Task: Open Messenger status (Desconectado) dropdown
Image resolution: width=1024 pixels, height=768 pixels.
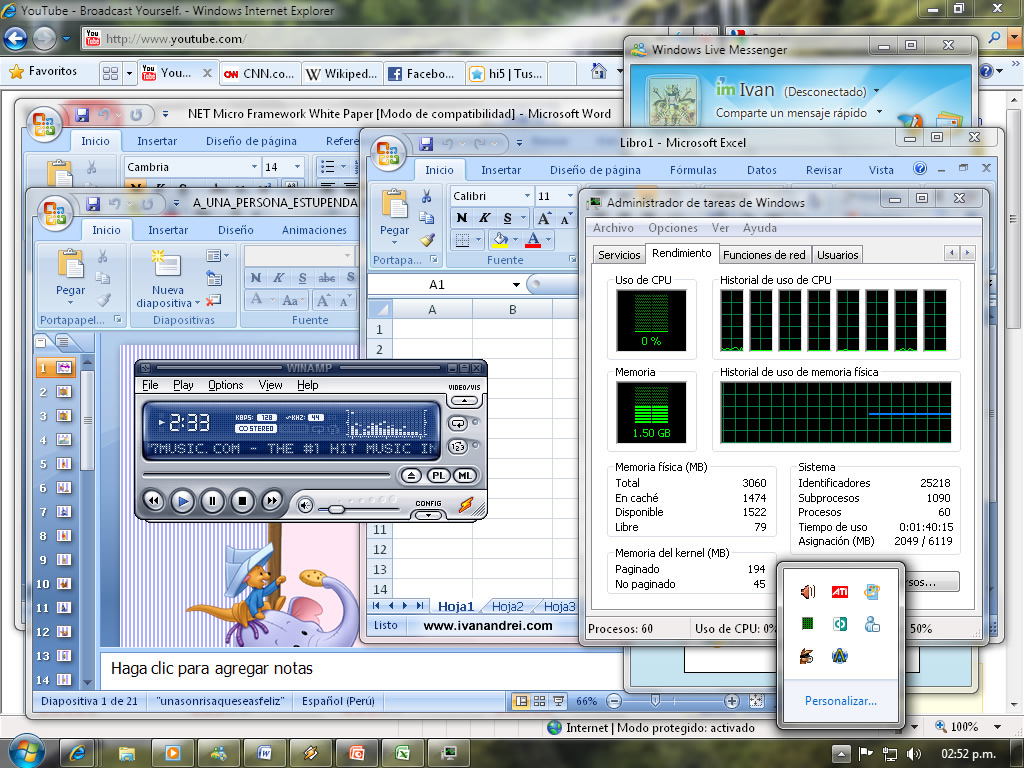Action: point(876,91)
